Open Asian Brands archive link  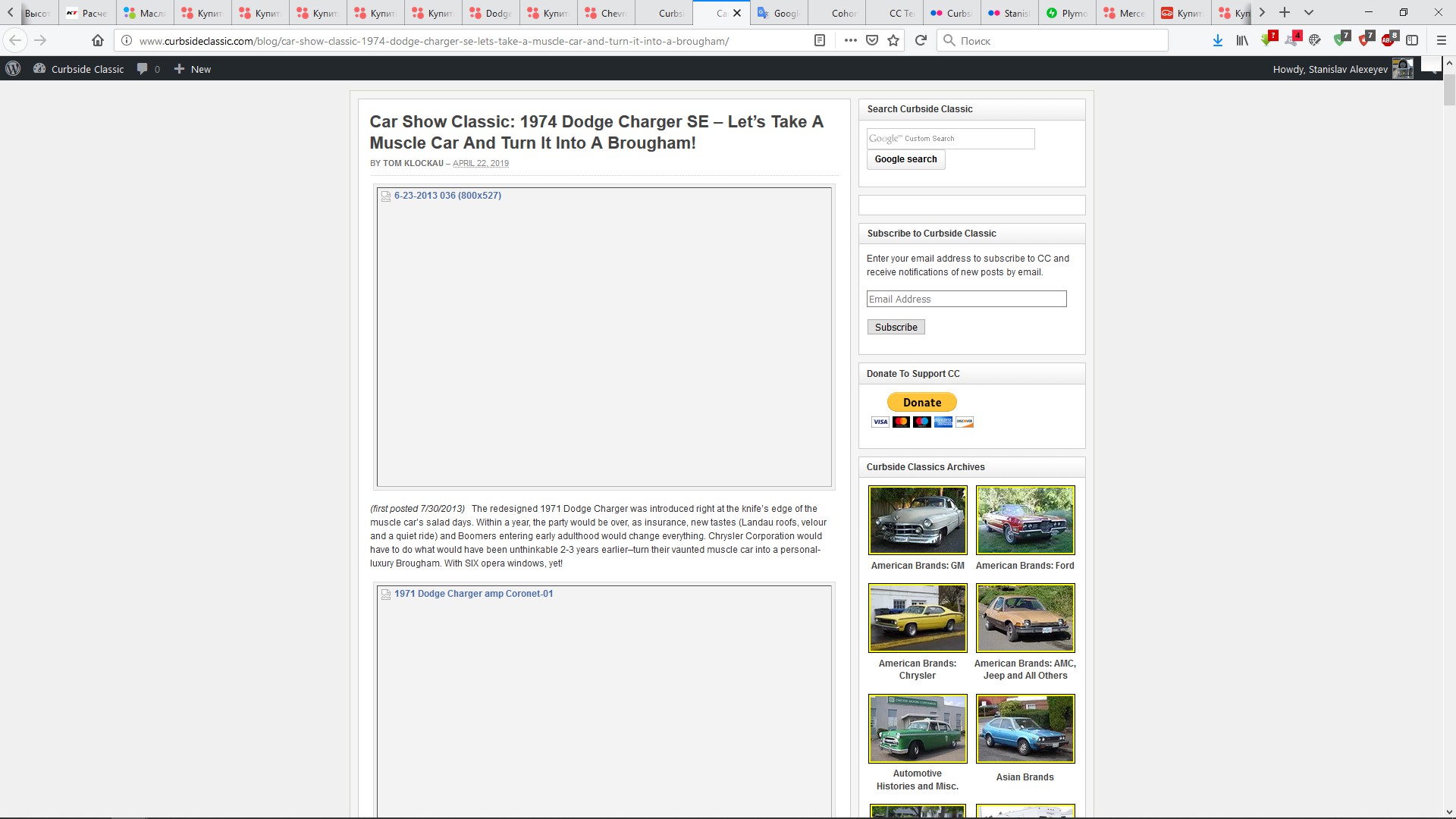1025,777
